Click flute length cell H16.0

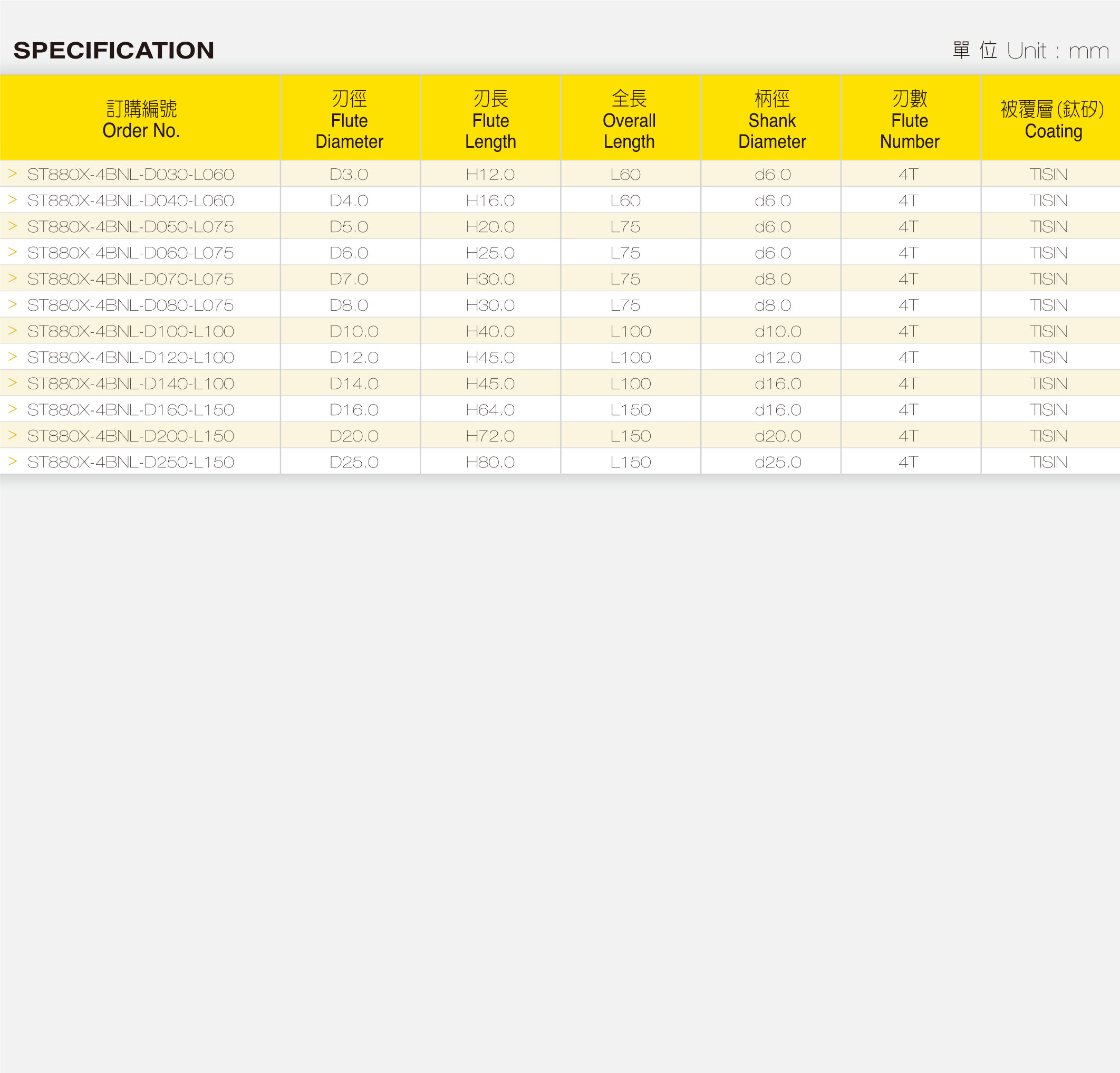coord(490,200)
